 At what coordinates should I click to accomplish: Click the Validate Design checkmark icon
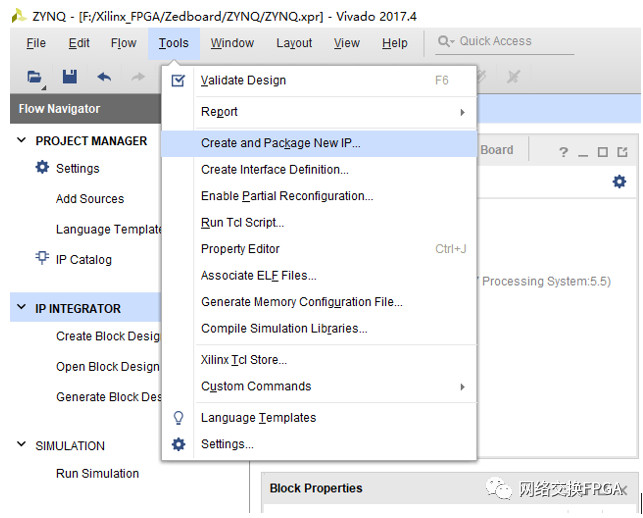[178, 80]
